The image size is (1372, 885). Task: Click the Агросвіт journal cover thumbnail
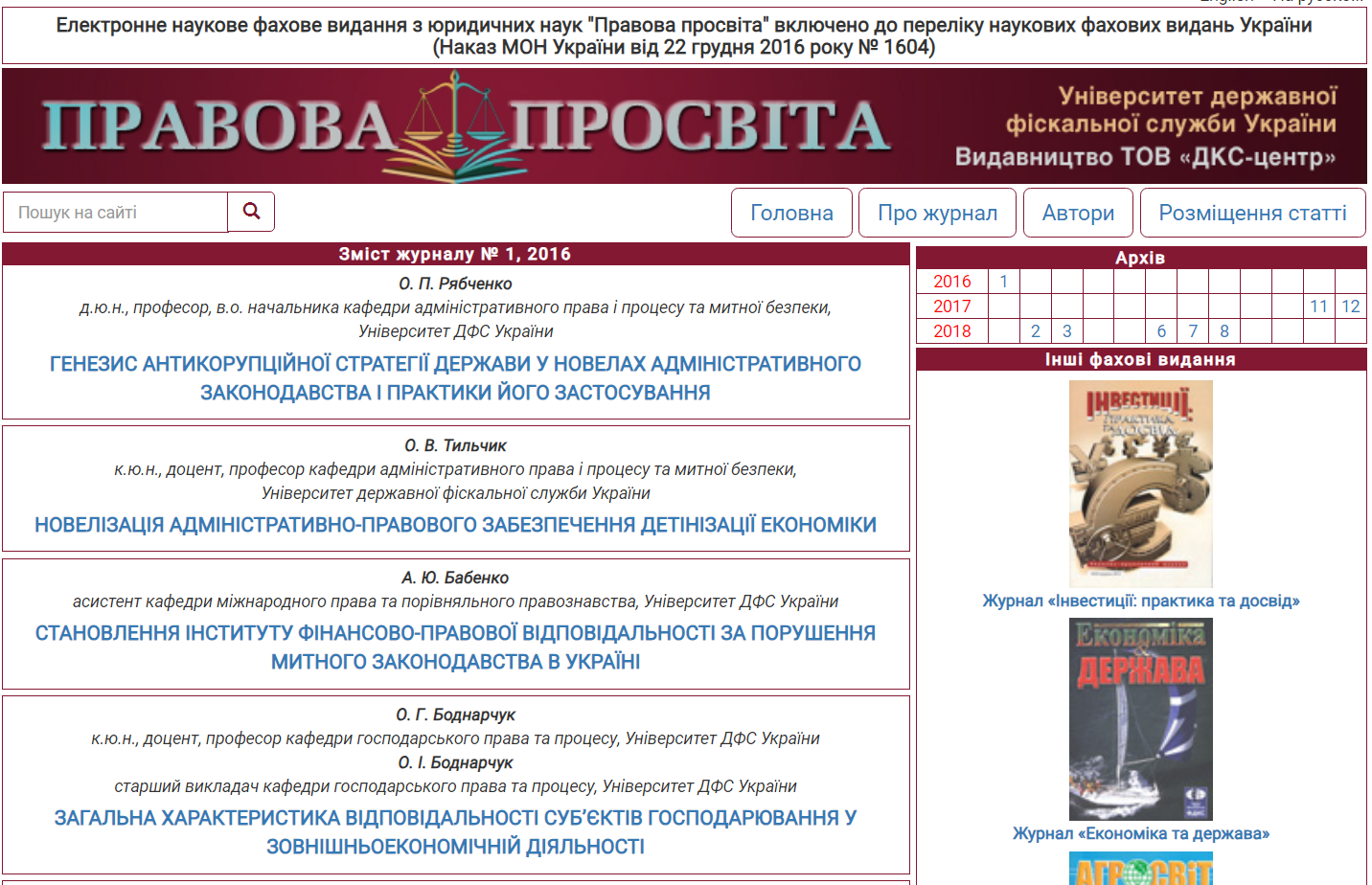pyautogui.click(x=1141, y=869)
